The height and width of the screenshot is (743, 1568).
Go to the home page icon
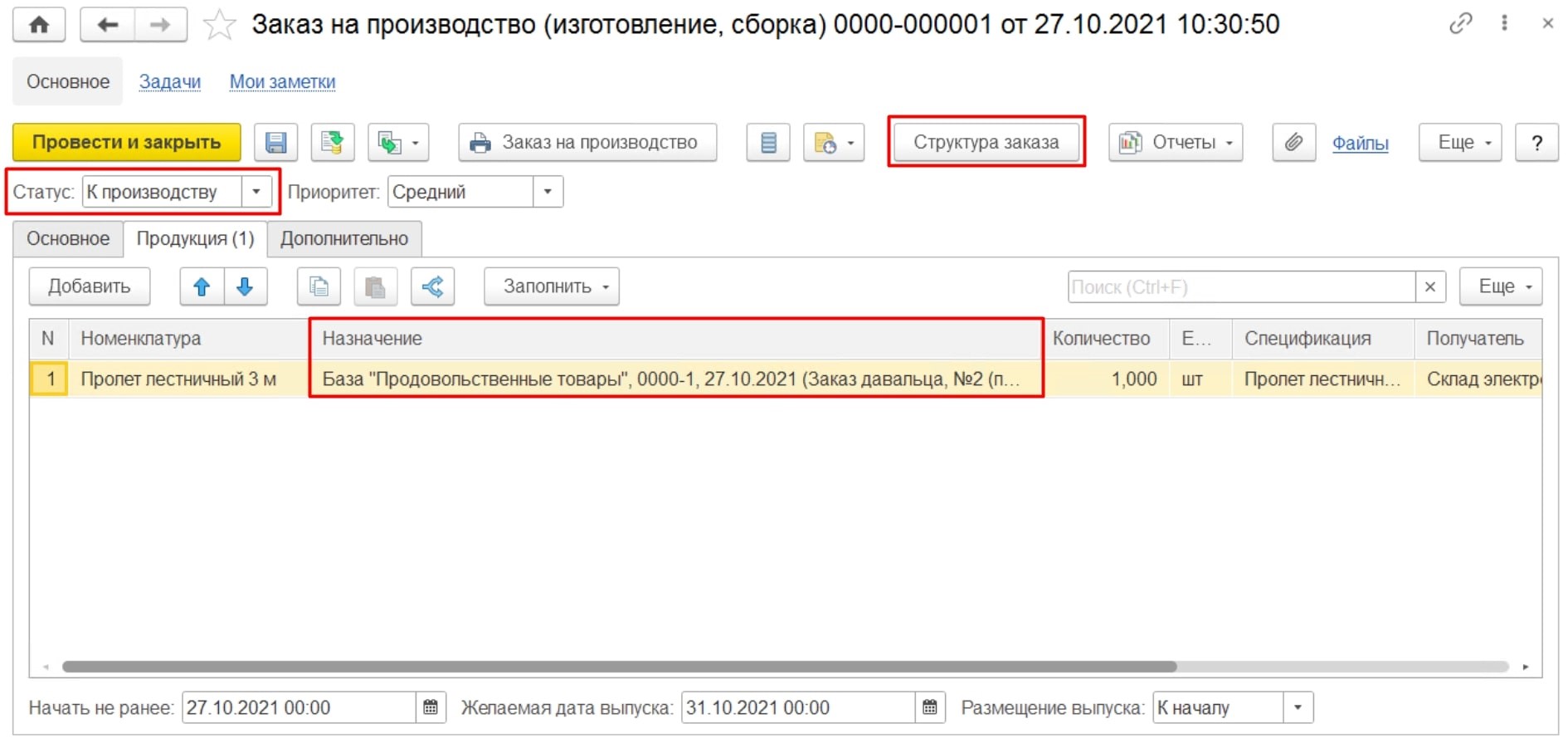(39, 25)
